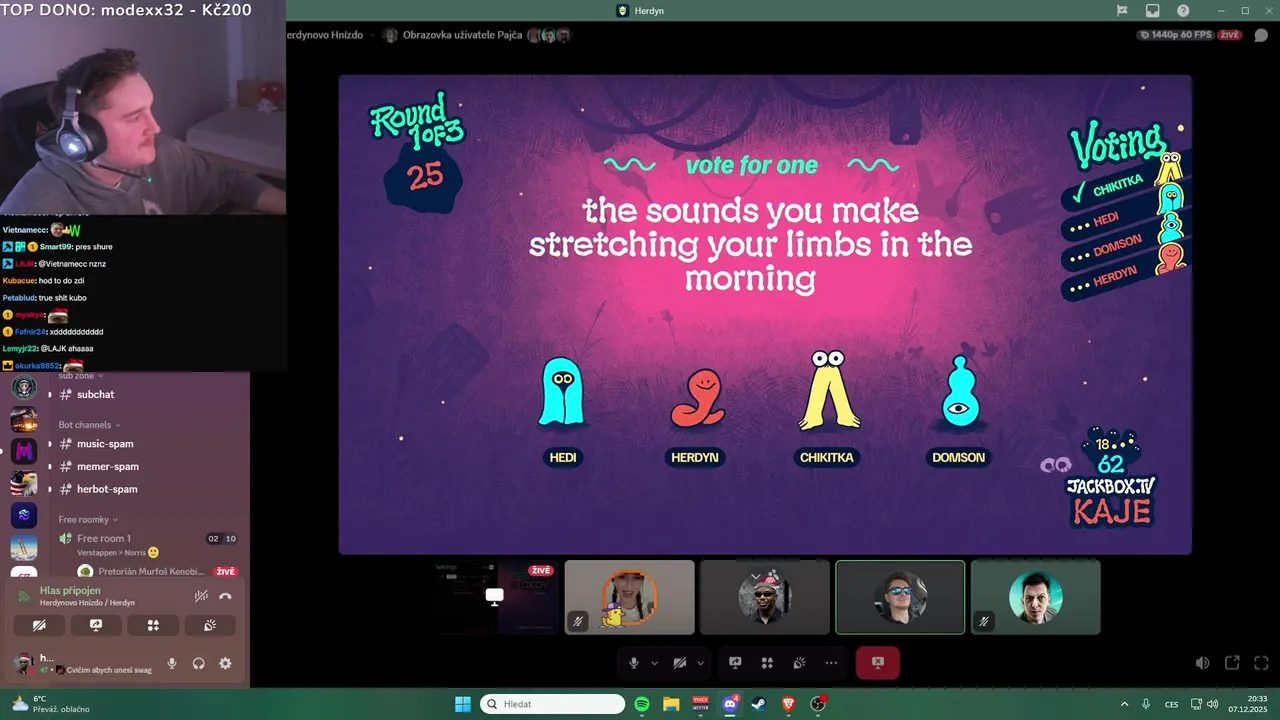
Task: Collapse Free roomky category
Action: 88,520
